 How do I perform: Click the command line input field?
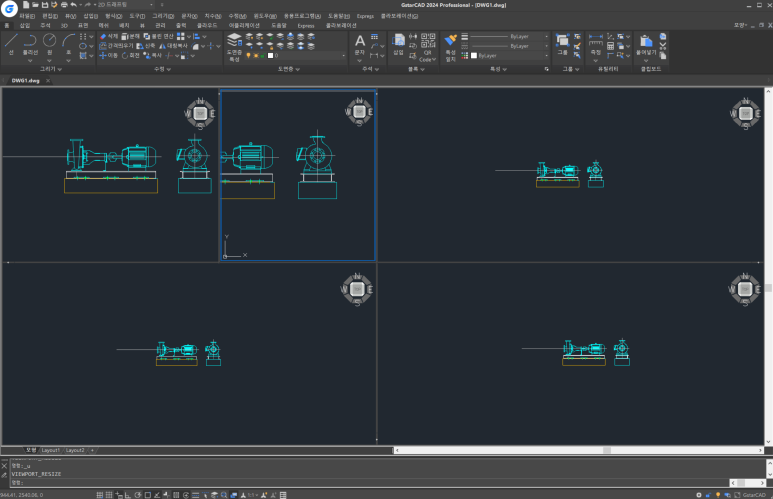(369, 483)
